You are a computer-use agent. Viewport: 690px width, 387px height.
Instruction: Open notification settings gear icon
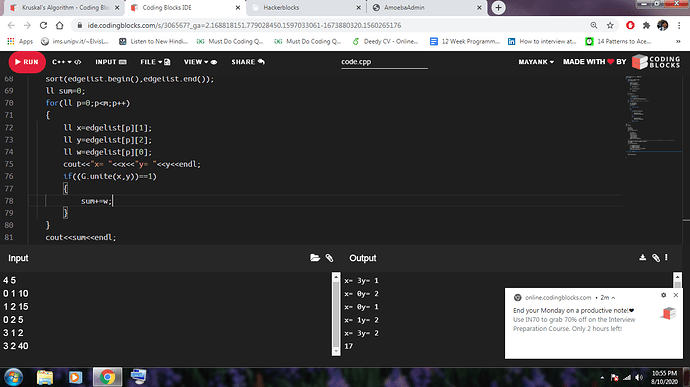(x=664, y=295)
